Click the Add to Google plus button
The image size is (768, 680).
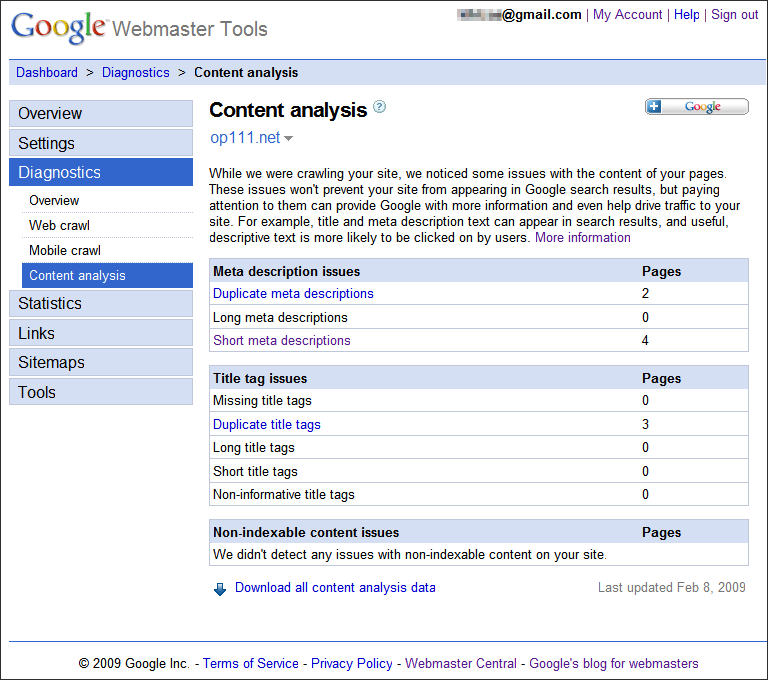click(696, 106)
